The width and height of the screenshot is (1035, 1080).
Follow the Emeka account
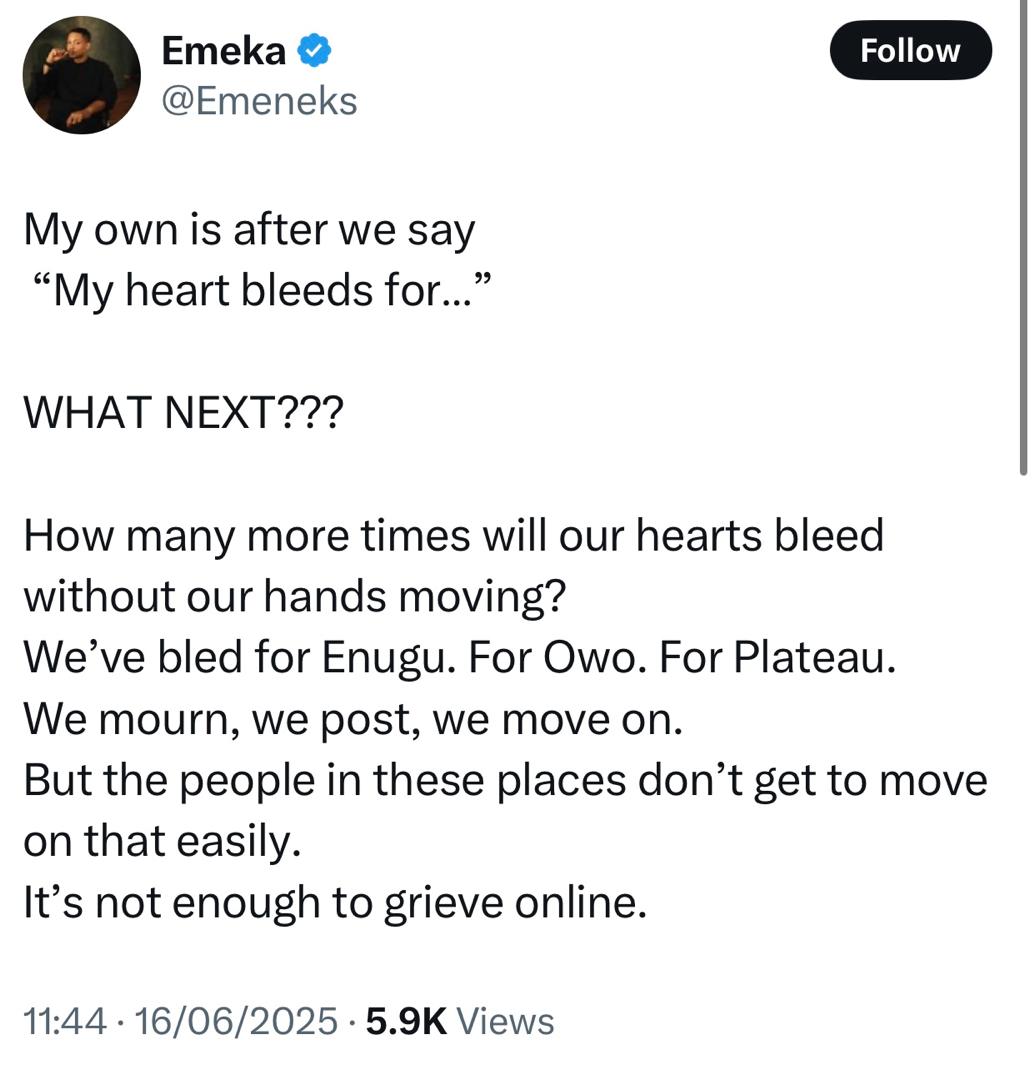(x=910, y=51)
